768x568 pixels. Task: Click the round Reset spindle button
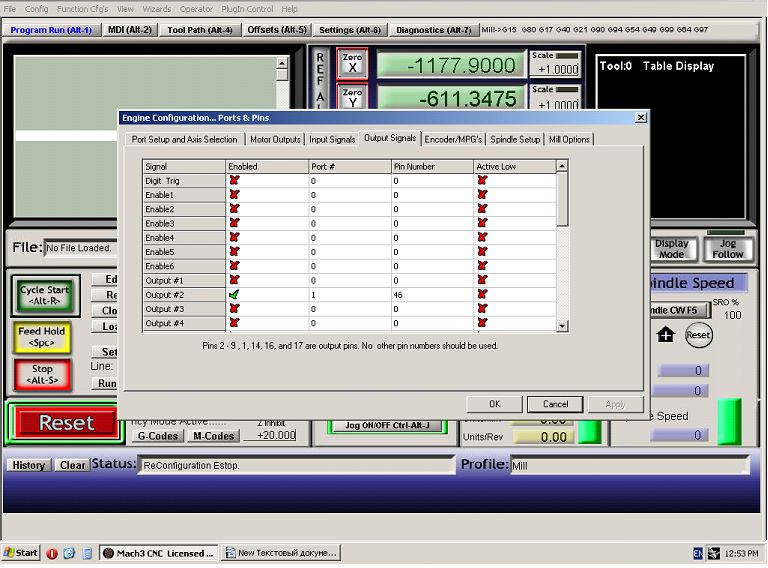[x=698, y=335]
